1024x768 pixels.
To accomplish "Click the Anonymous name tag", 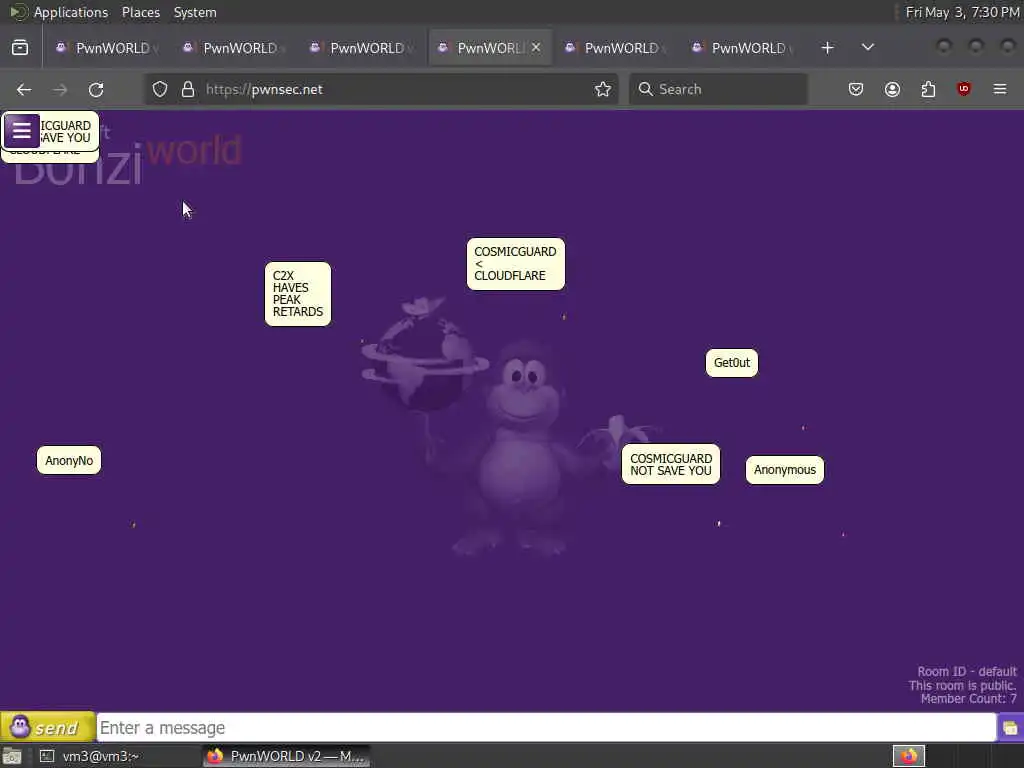I will (785, 470).
